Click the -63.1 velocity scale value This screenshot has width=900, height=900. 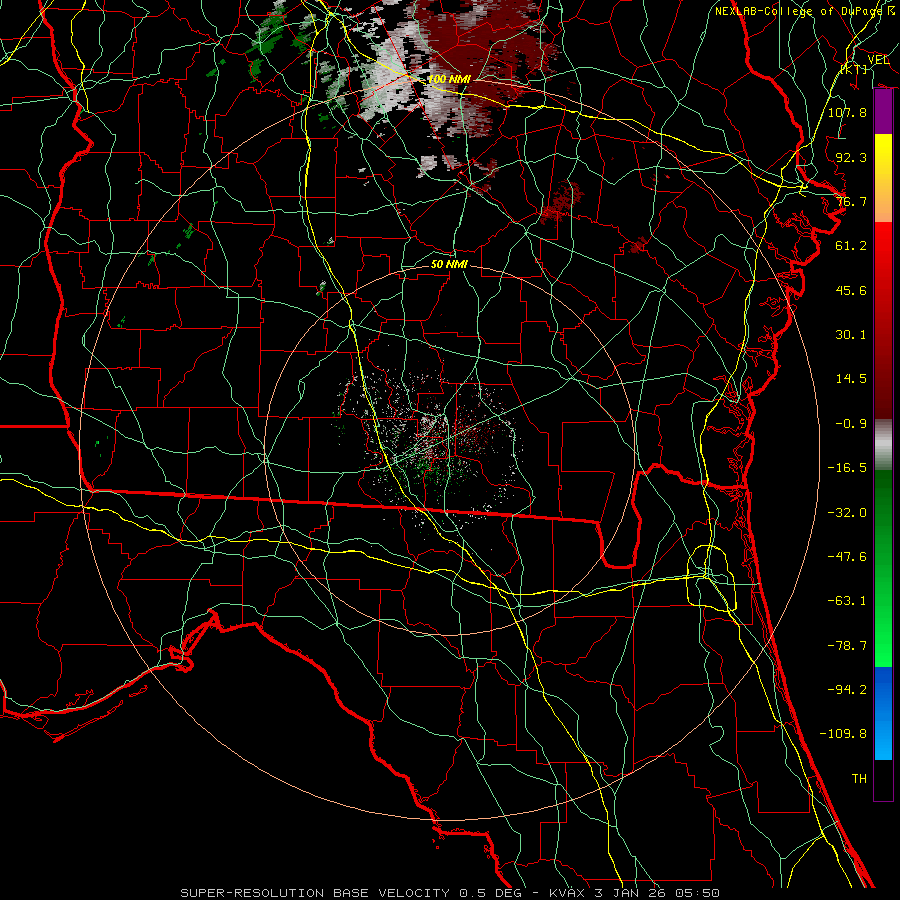pyautogui.click(x=847, y=601)
